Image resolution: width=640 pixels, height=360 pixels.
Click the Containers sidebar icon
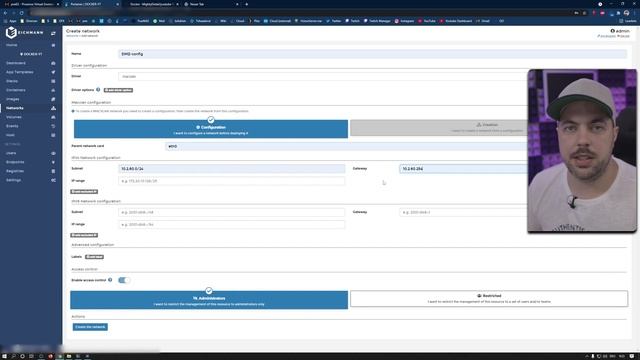tap(53, 90)
